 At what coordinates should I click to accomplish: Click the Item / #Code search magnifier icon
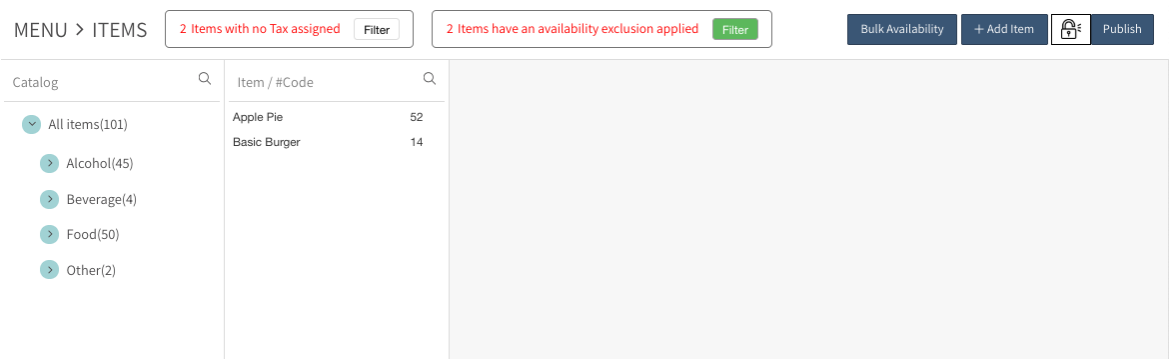tap(429, 78)
